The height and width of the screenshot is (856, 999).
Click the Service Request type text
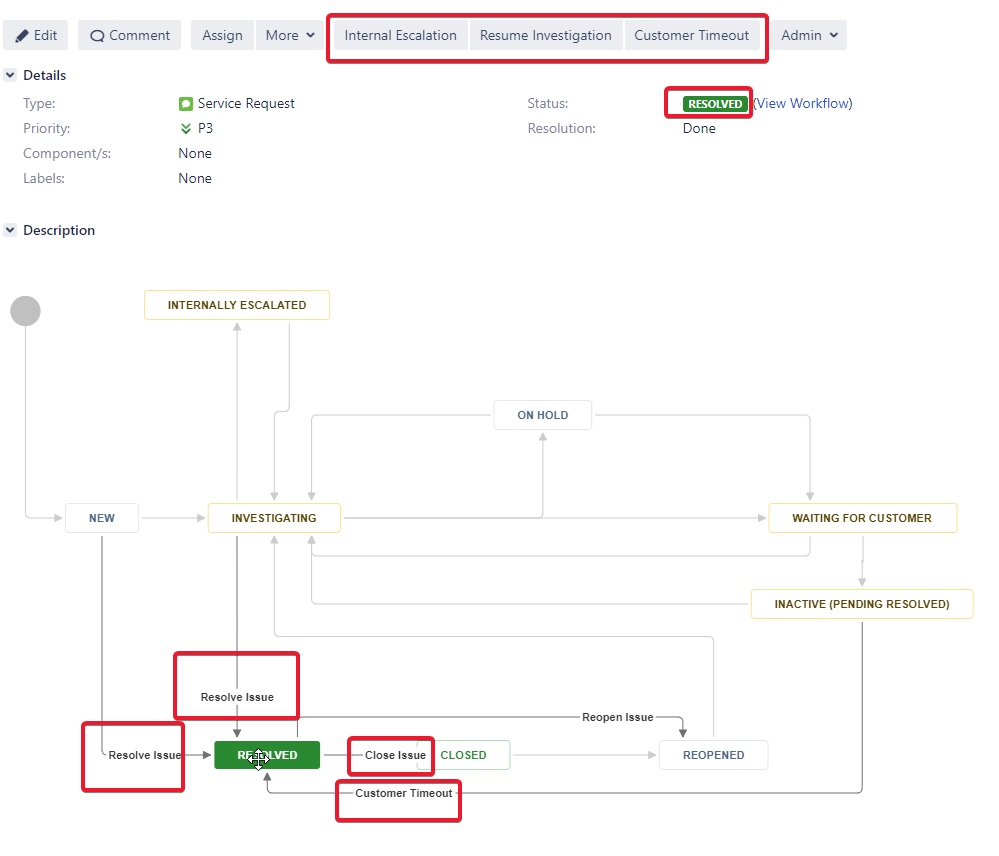246,104
